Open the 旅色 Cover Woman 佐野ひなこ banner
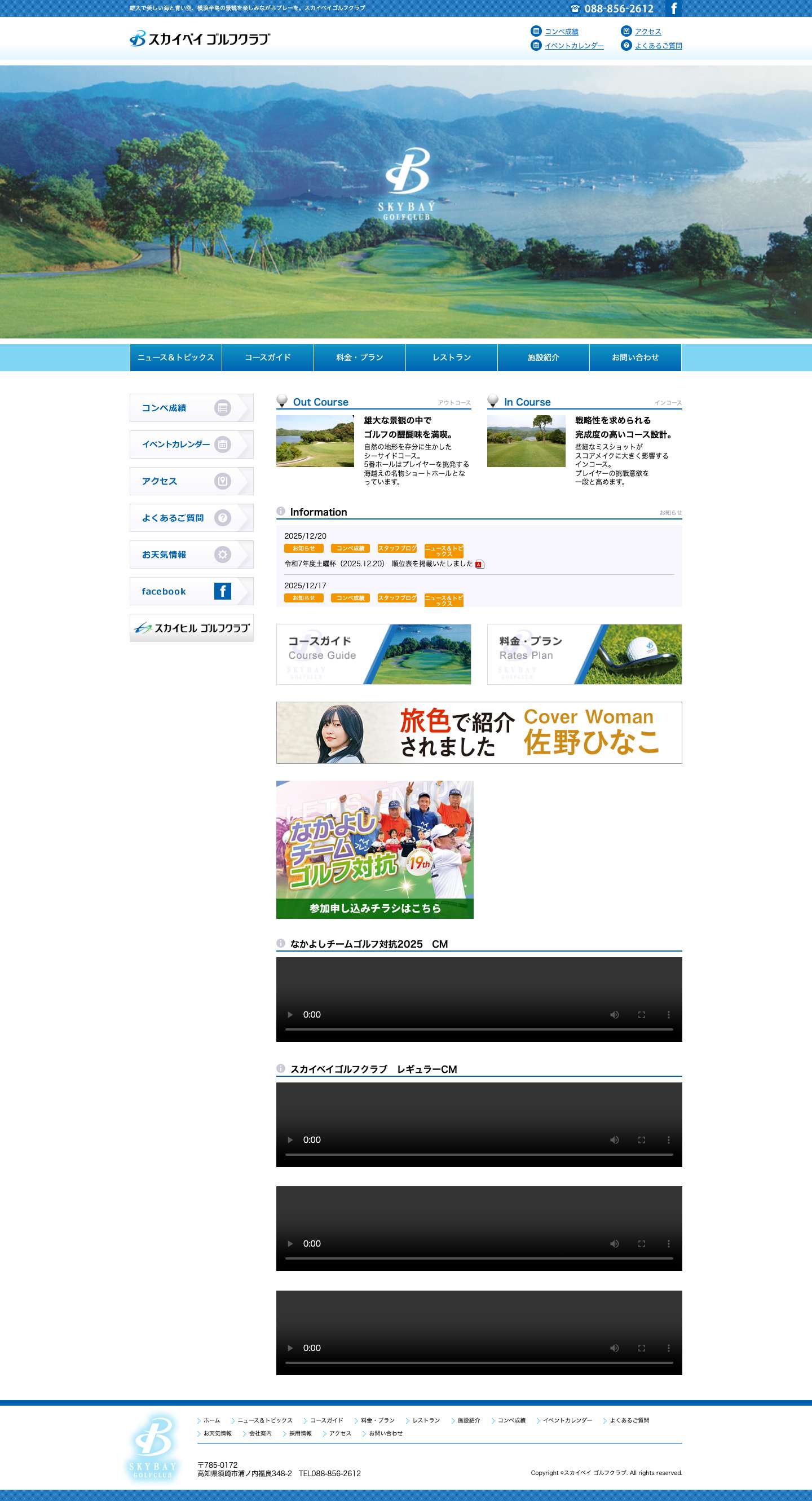The width and height of the screenshot is (812, 1501). (x=479, y=732)
